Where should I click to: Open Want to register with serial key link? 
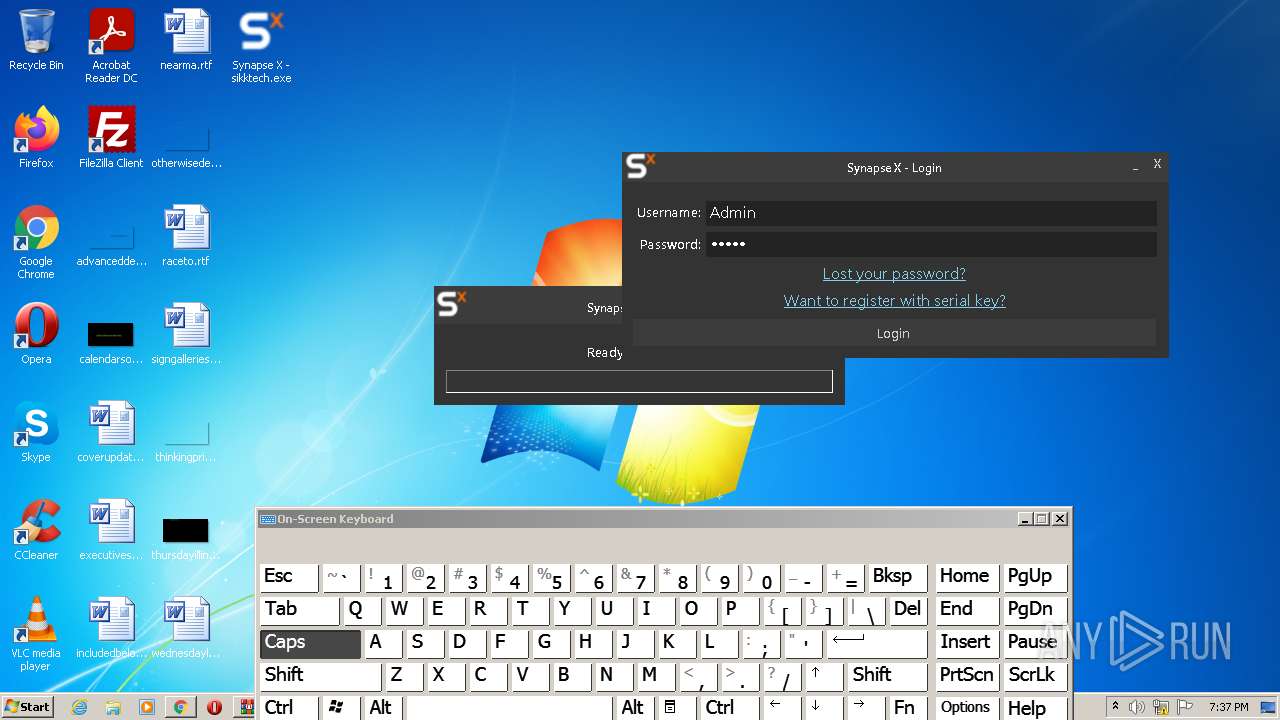click(894, 301)
